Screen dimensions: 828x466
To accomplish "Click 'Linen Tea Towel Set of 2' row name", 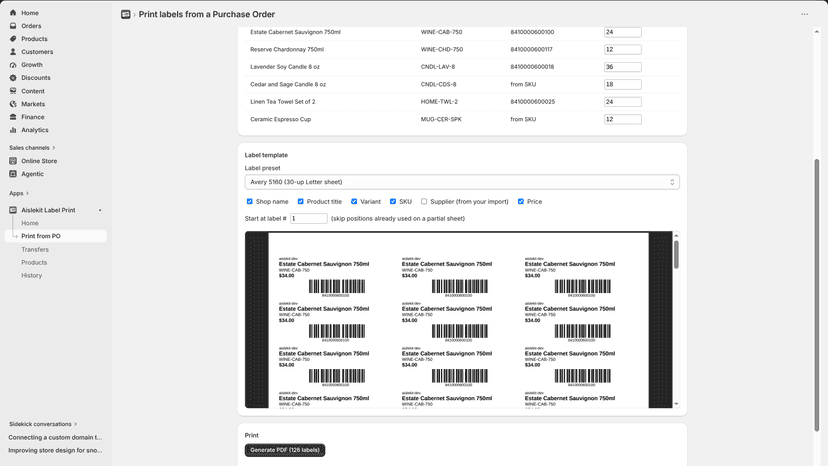I will pos(283,102).
